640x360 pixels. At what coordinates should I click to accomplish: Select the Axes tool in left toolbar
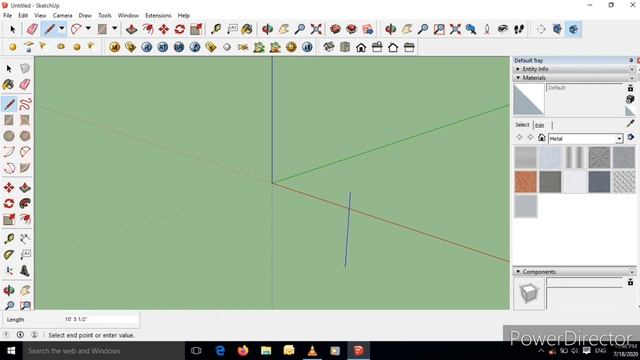click(9, 271)
